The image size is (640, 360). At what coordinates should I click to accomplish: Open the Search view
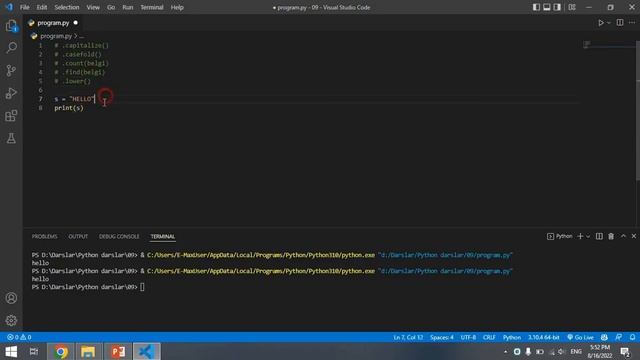[11, 48]
